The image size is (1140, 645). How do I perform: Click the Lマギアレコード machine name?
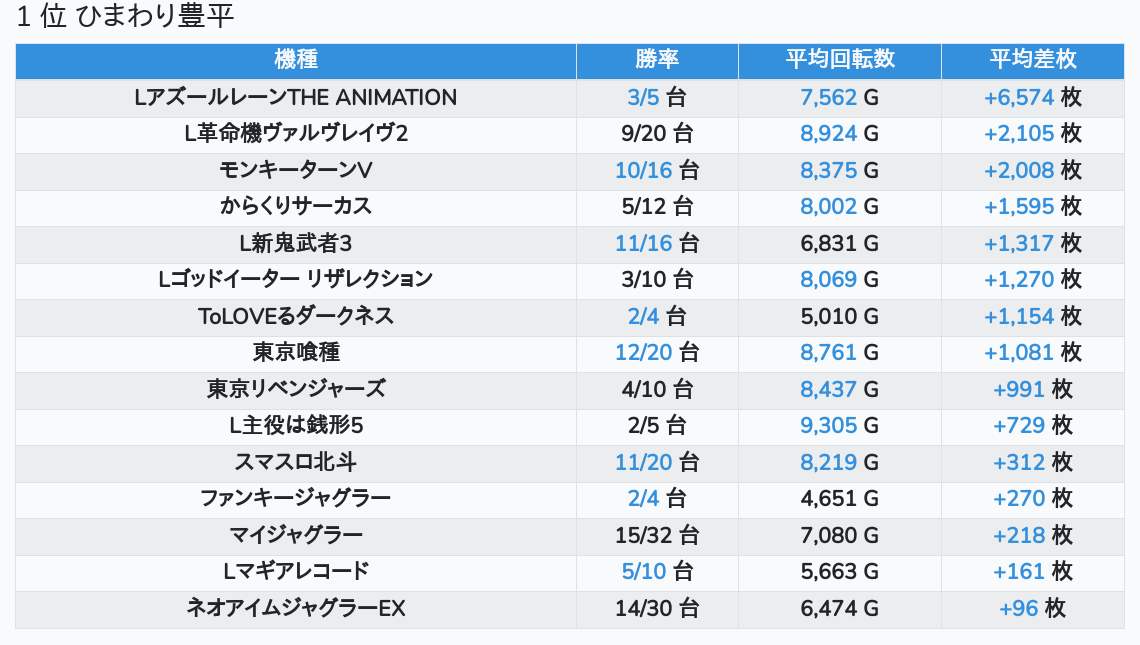tap(296, 571)
